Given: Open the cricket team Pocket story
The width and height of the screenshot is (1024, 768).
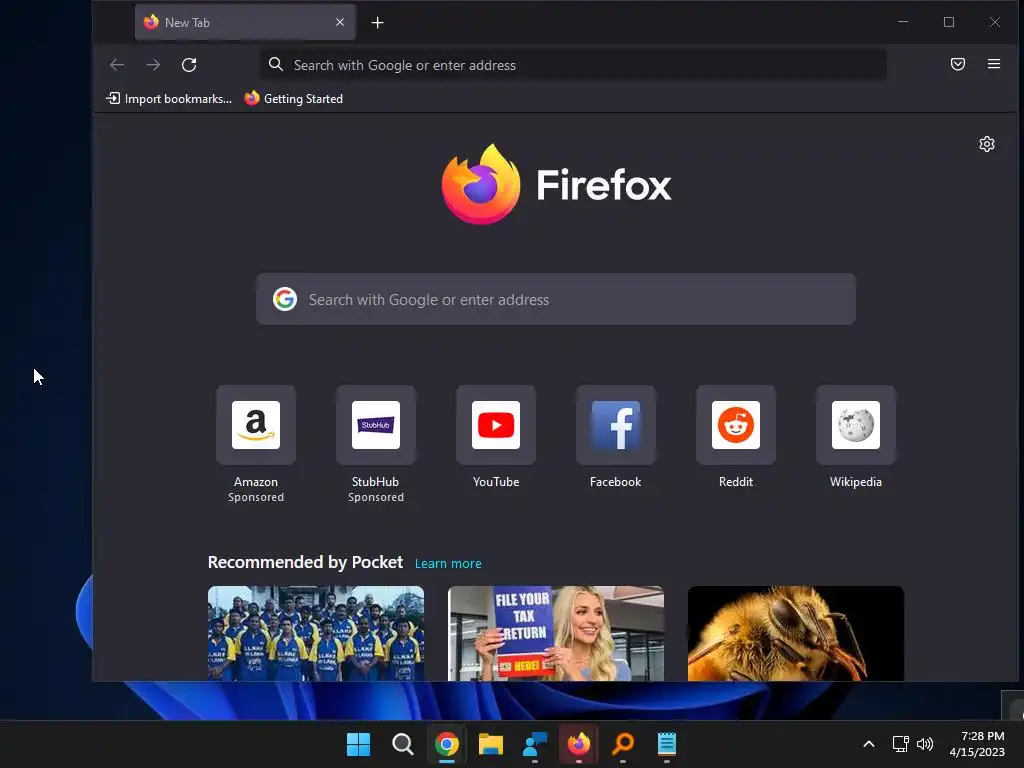Looking at the screenshot, I should [x=316, y=633].
